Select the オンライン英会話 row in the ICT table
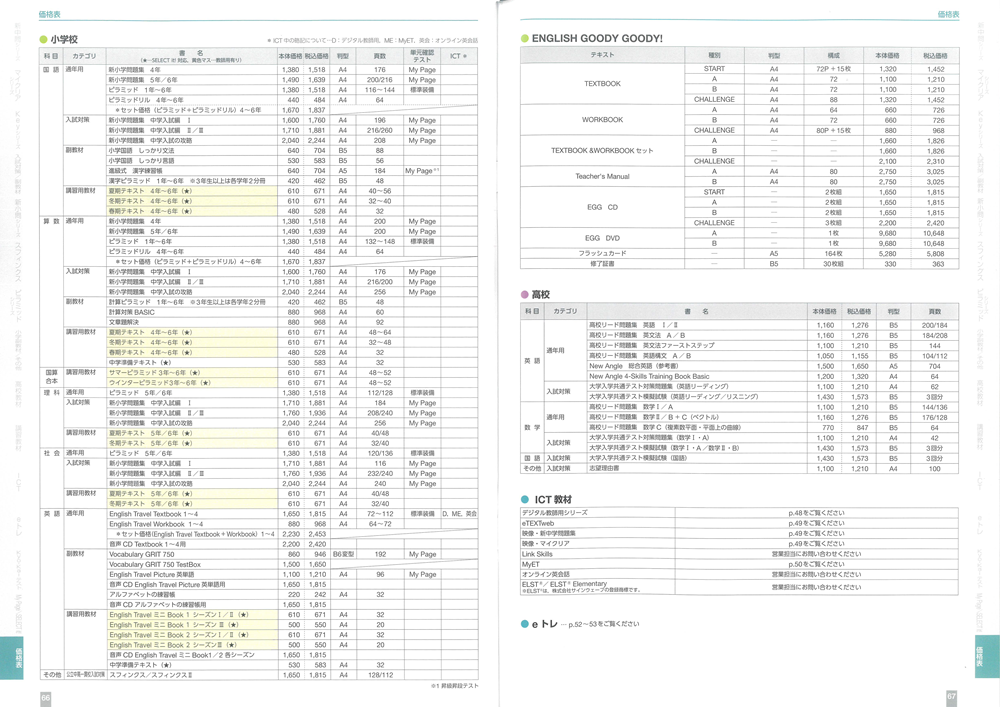1000x707 pixels. tap(739, 574)
